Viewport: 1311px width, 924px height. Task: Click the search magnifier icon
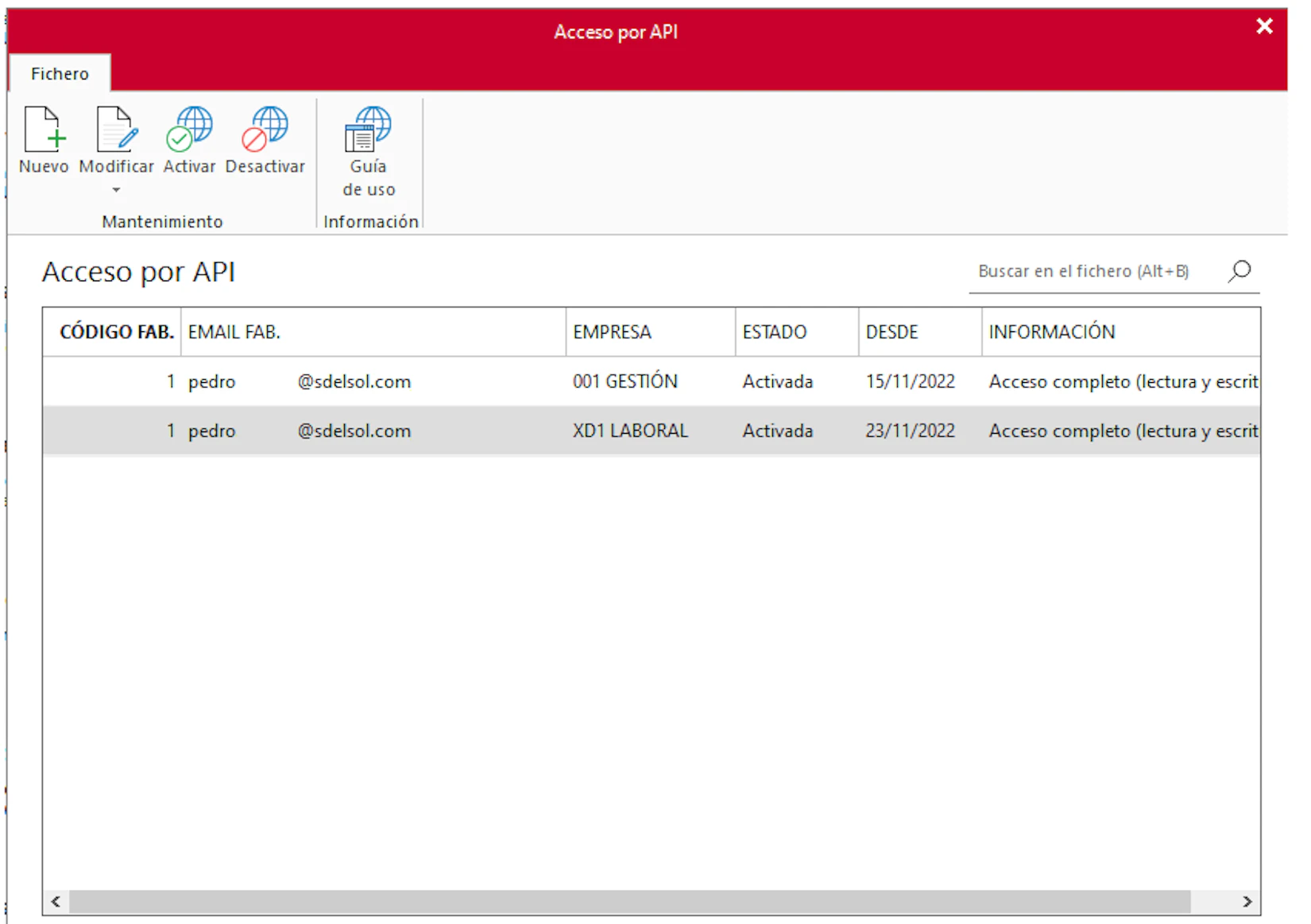click(1239, 272)
